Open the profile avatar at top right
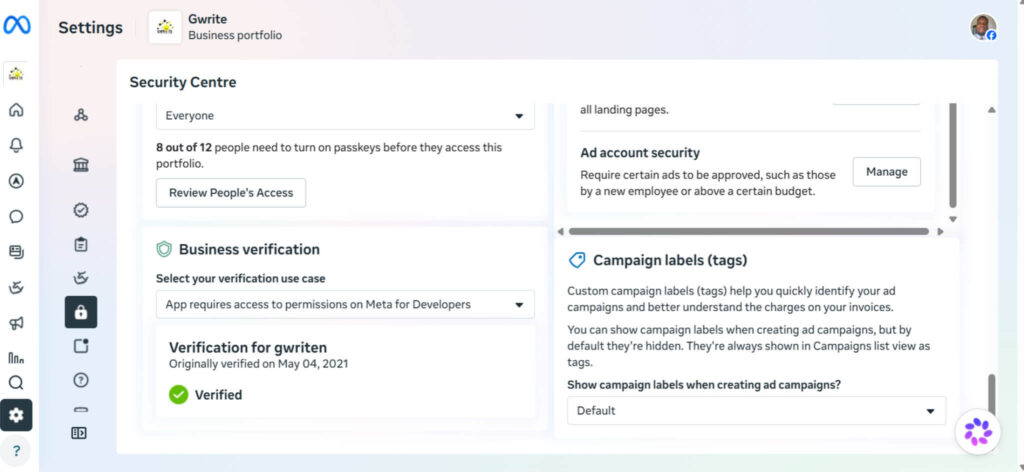The width and height of the screenshot is (1024, 472). 983,27
